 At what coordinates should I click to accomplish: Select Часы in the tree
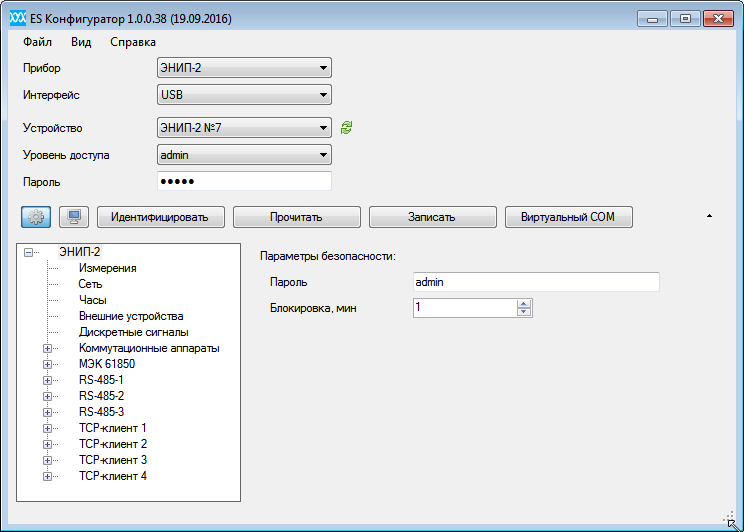93,300
